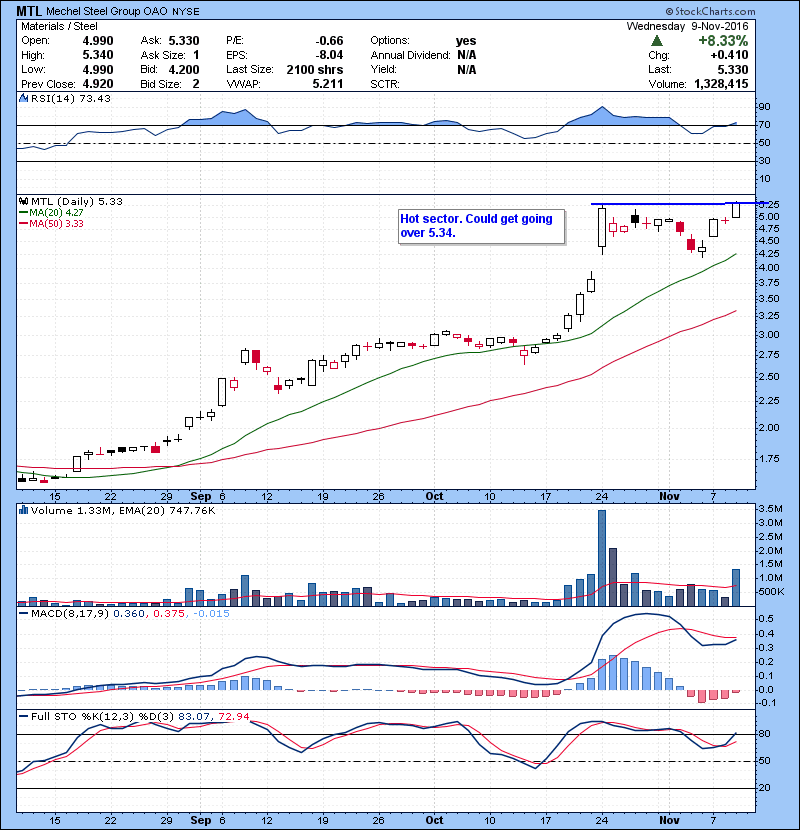This screenshot has width=800, height=830.
Task: Click the candlestick icon beside MTL (Daily)
Action: (23, 201)
